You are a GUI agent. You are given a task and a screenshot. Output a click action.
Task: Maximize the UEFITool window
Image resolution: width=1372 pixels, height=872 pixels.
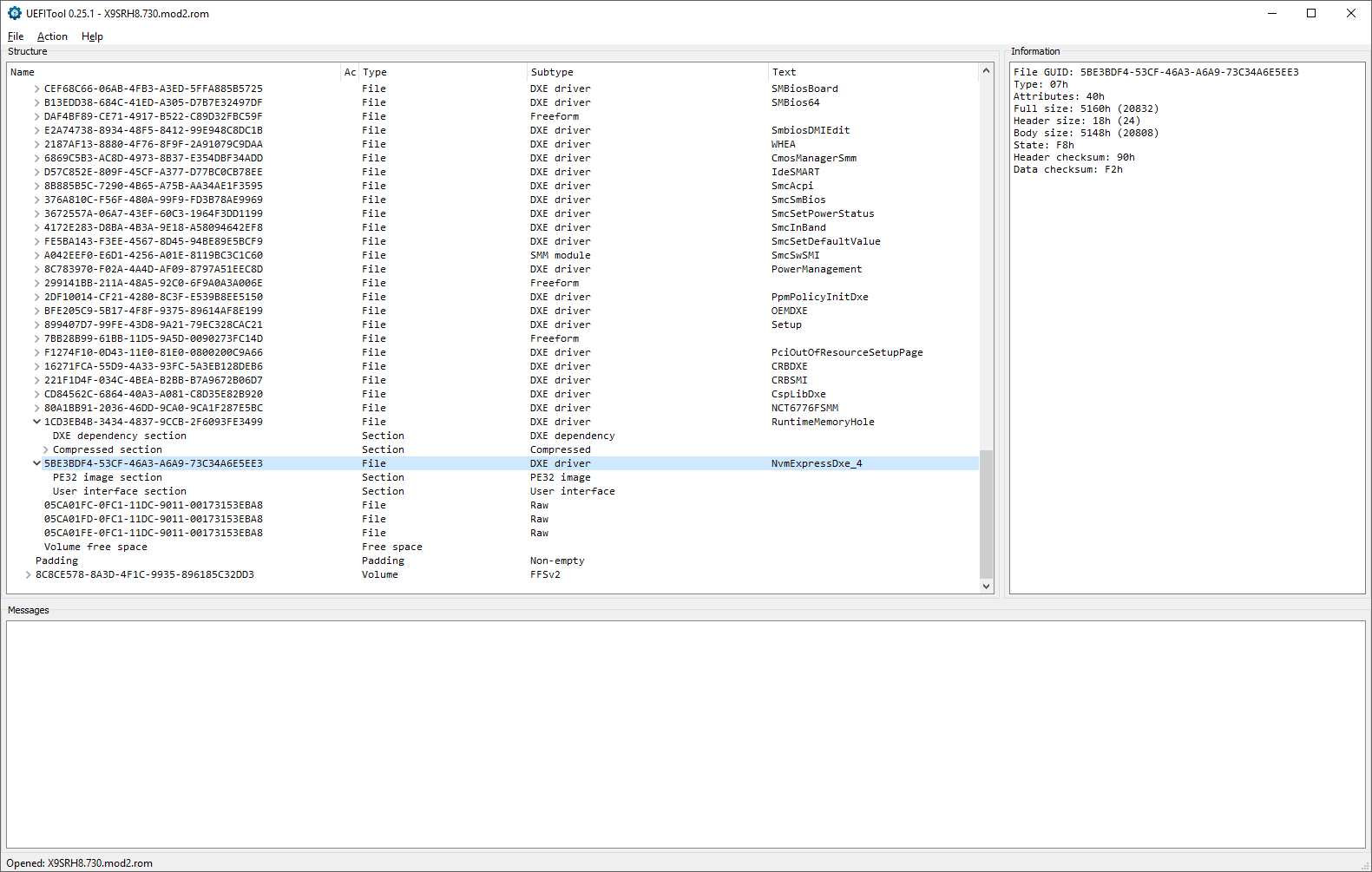coord(1311,13)
